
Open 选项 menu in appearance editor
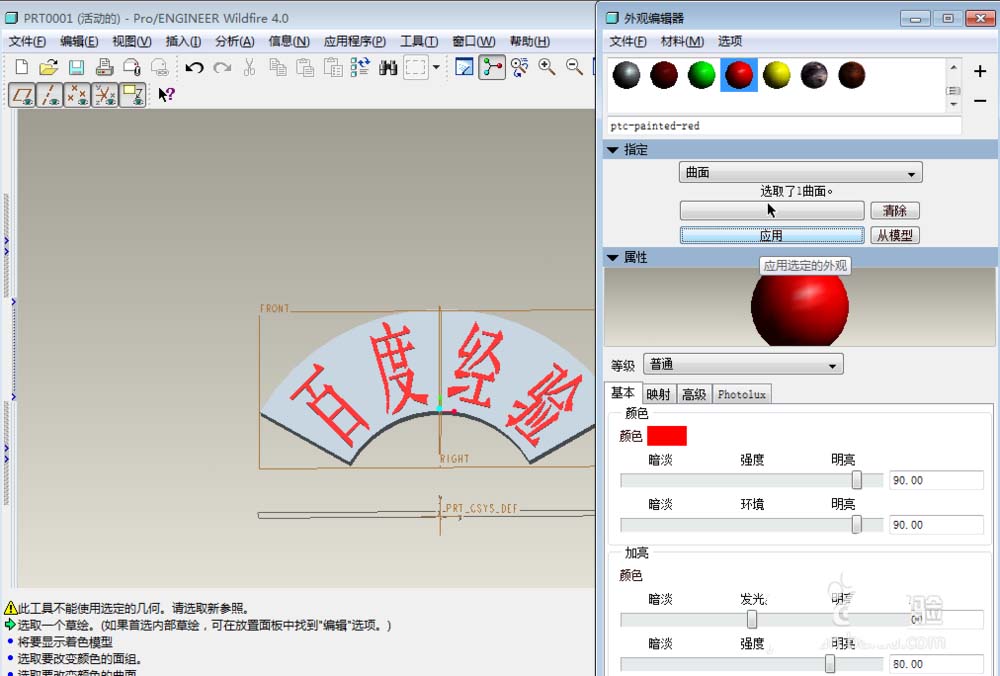click(730, 41)
